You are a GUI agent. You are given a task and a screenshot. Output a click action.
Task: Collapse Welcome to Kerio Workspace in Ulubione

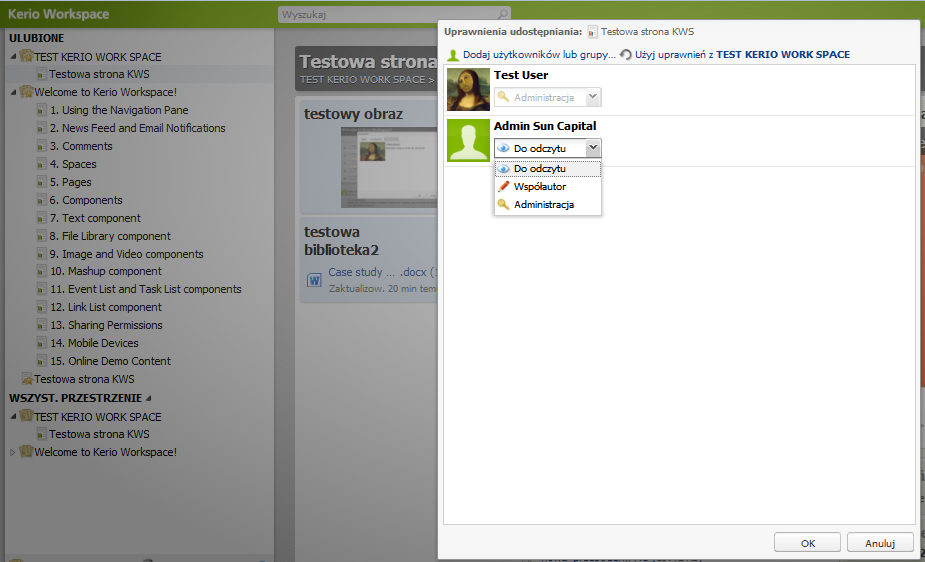click(x=13, y=92)
